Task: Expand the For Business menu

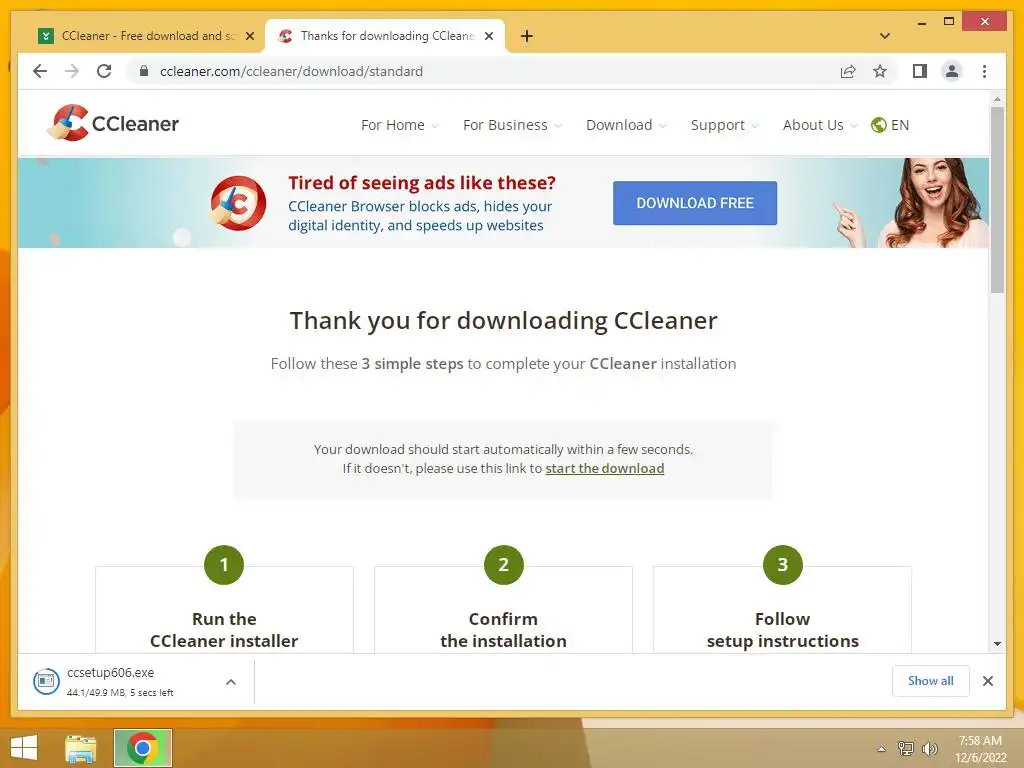Action: (x=512, y=125)
